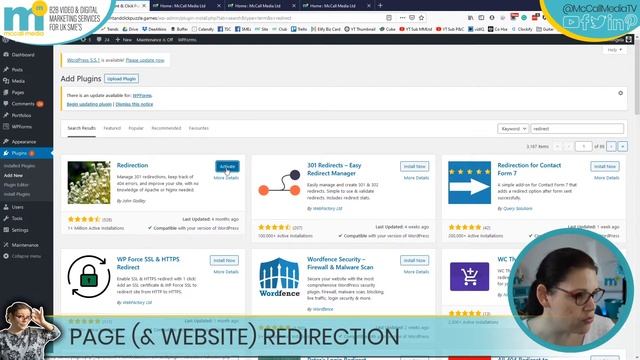Click 'Dismiss this notice' link

point(134,104)
